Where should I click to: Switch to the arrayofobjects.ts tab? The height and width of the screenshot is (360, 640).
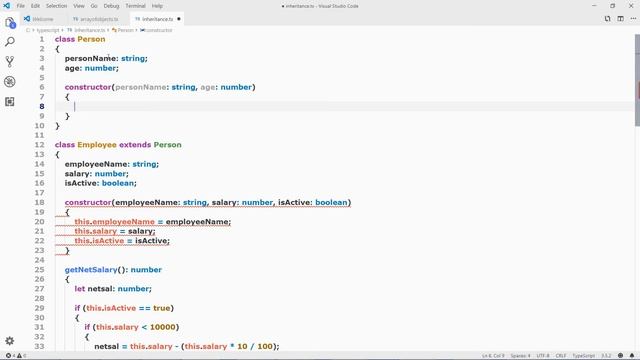[99, 19]
